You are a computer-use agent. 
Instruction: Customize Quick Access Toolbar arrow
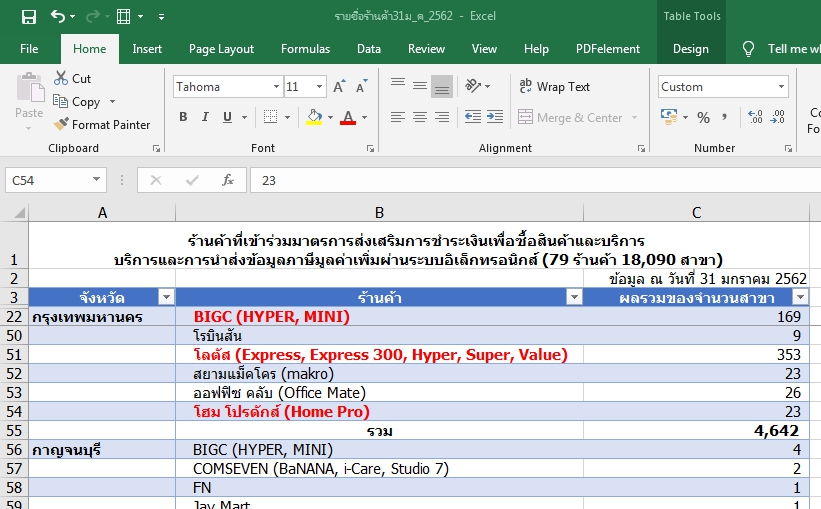point(161,17)
